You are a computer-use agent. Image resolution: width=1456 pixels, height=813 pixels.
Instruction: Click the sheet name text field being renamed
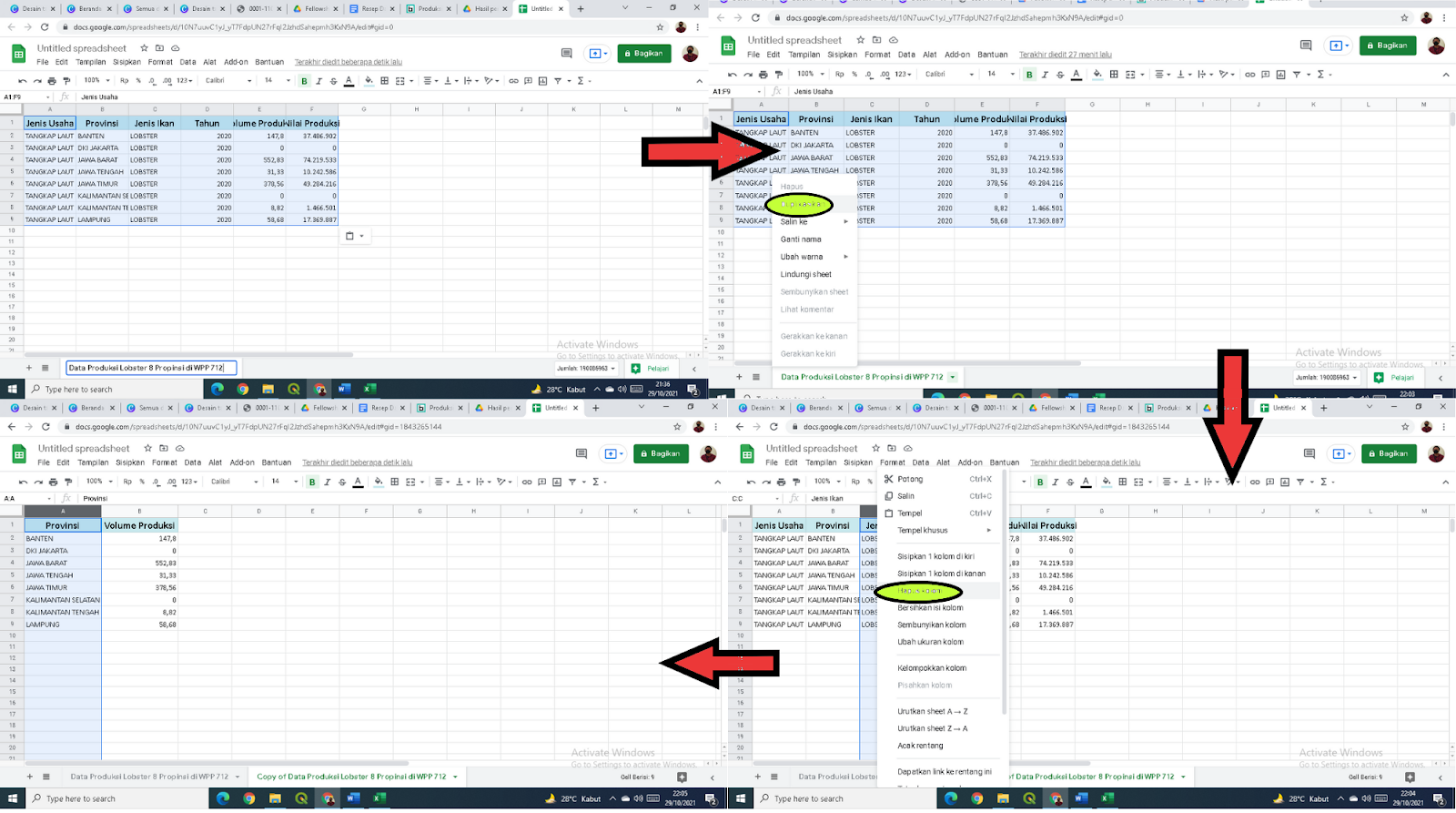[x=150, y=368]
